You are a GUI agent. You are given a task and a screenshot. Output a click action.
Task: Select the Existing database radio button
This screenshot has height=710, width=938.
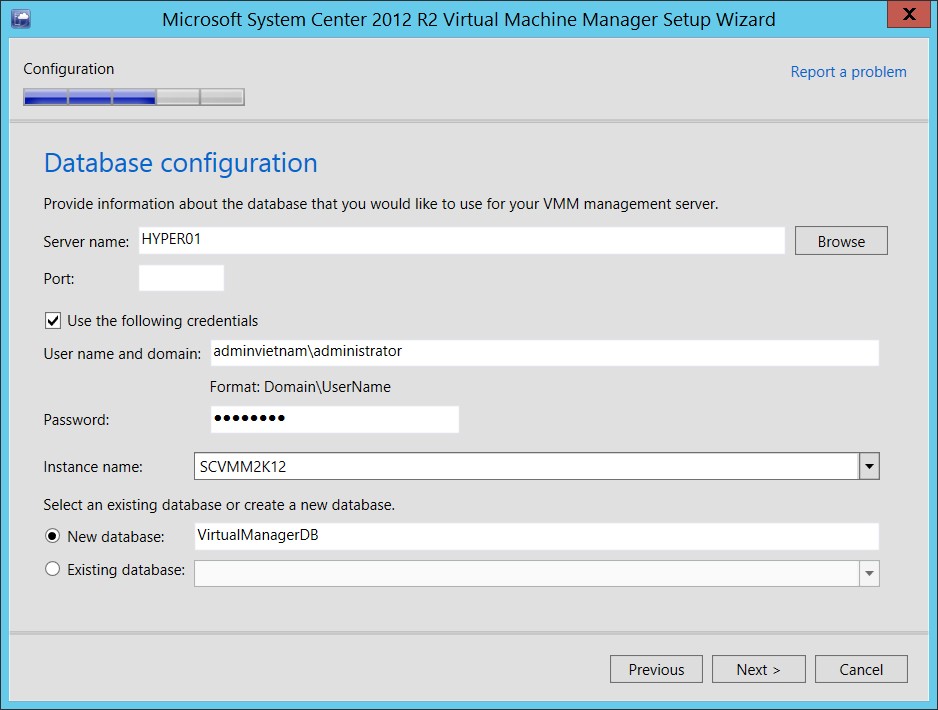[53, 569]
